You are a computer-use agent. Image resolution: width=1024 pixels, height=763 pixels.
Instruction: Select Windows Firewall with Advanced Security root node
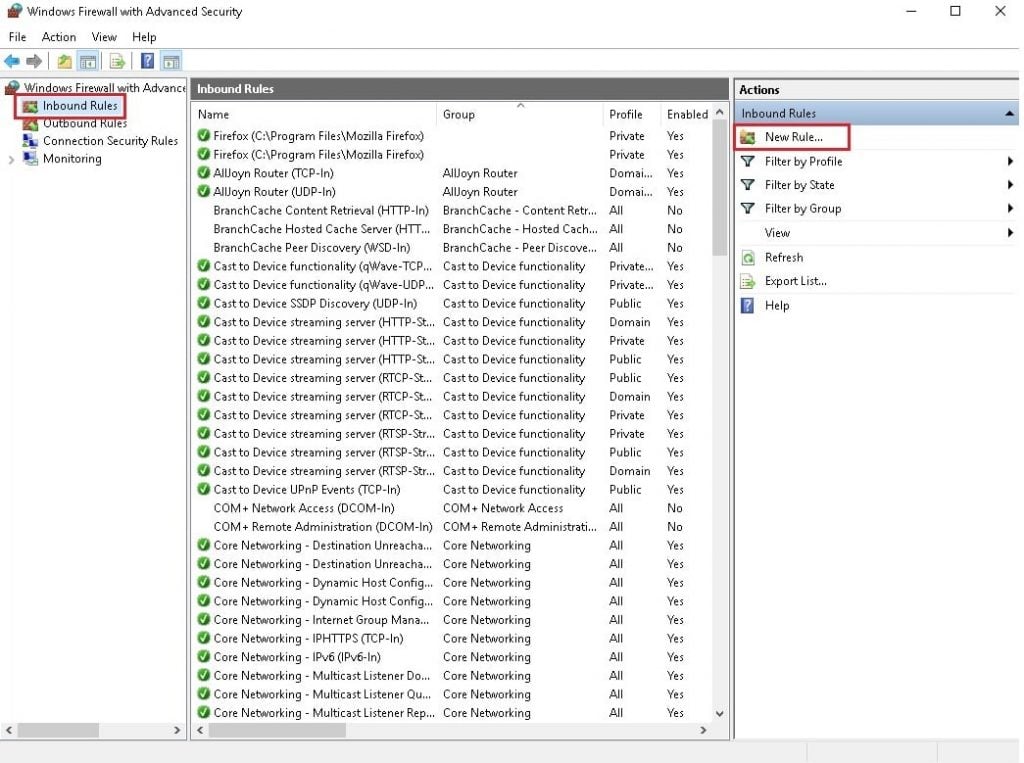click(105, 88)
